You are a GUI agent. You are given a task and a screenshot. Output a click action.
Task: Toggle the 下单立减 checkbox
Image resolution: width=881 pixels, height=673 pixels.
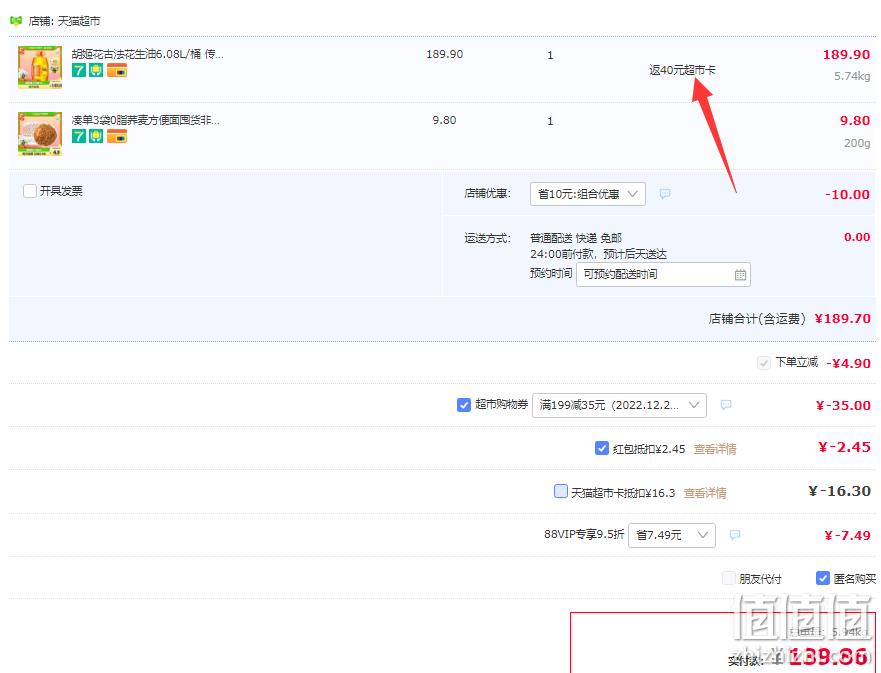pyautogui.click(x=764, y=363)
